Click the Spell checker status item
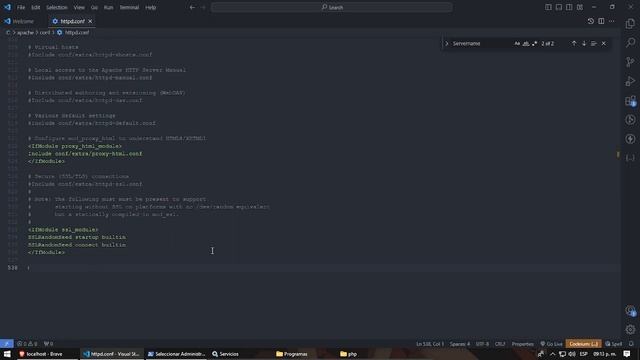640x360 pixels. click(x=613, y=344)
